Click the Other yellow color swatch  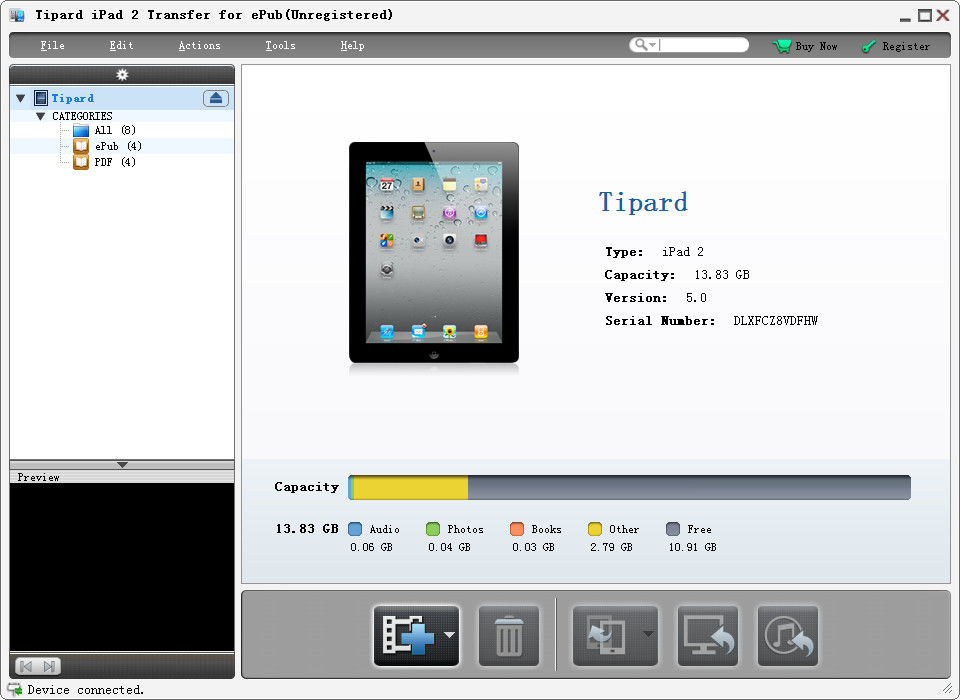click(594, 529)
